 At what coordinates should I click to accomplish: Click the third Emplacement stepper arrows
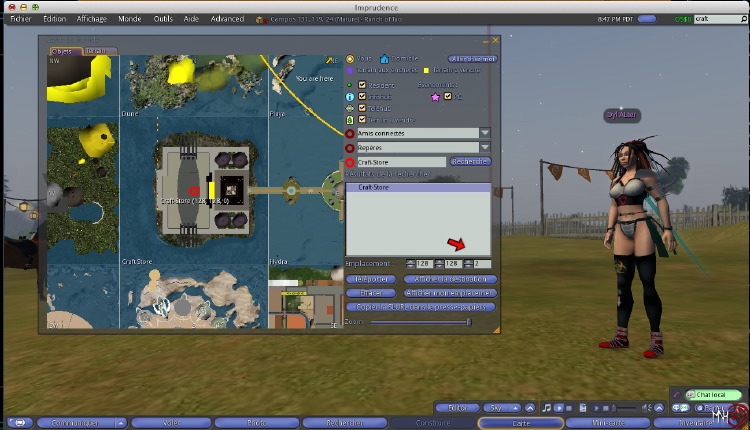point(468,264)
